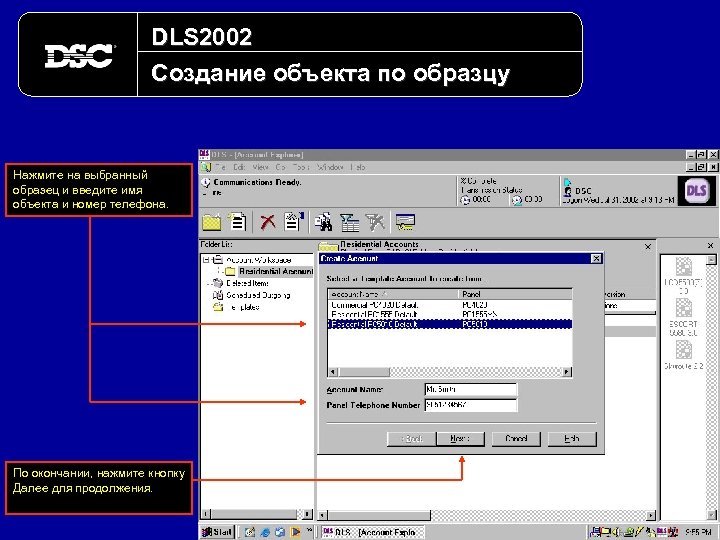Select the Residential PC1555 Default template row

click(450, 315)
